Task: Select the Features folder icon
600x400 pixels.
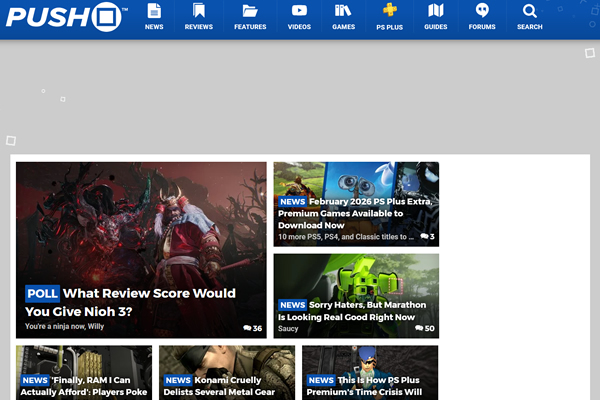Action: (250, 11)
